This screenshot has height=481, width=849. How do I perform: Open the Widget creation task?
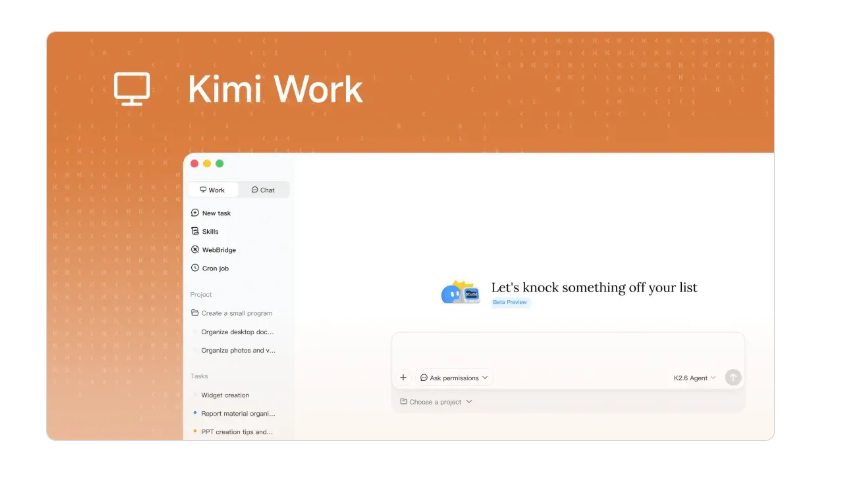[x=225, y=395]
